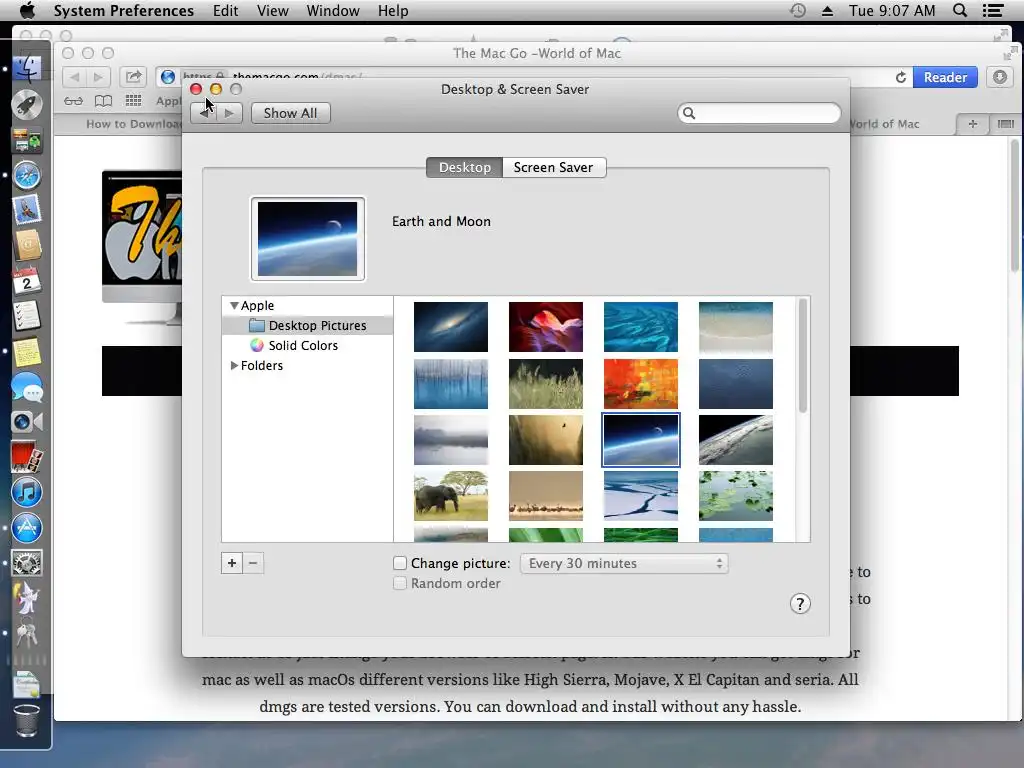Open the Apple menu

pyautogui.click(x=27, y=10)
